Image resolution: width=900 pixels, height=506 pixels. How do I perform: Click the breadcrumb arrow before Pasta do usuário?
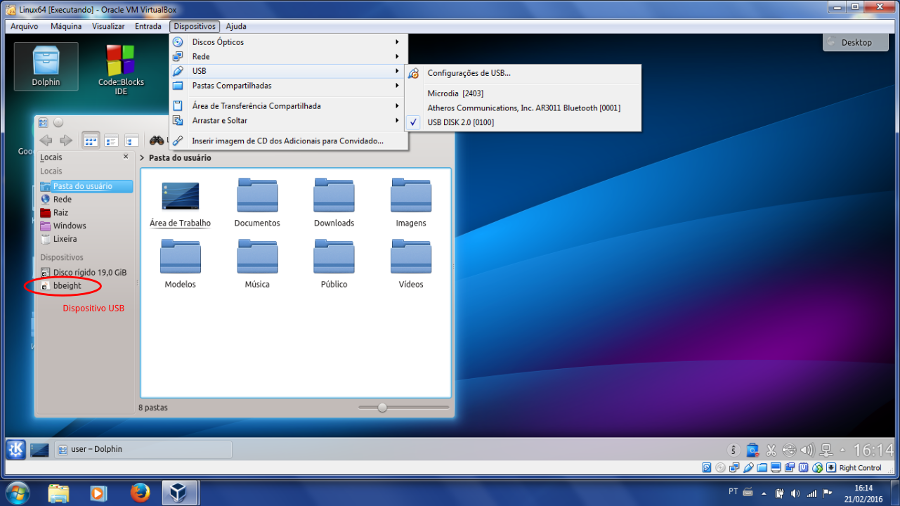coord(142,158)
